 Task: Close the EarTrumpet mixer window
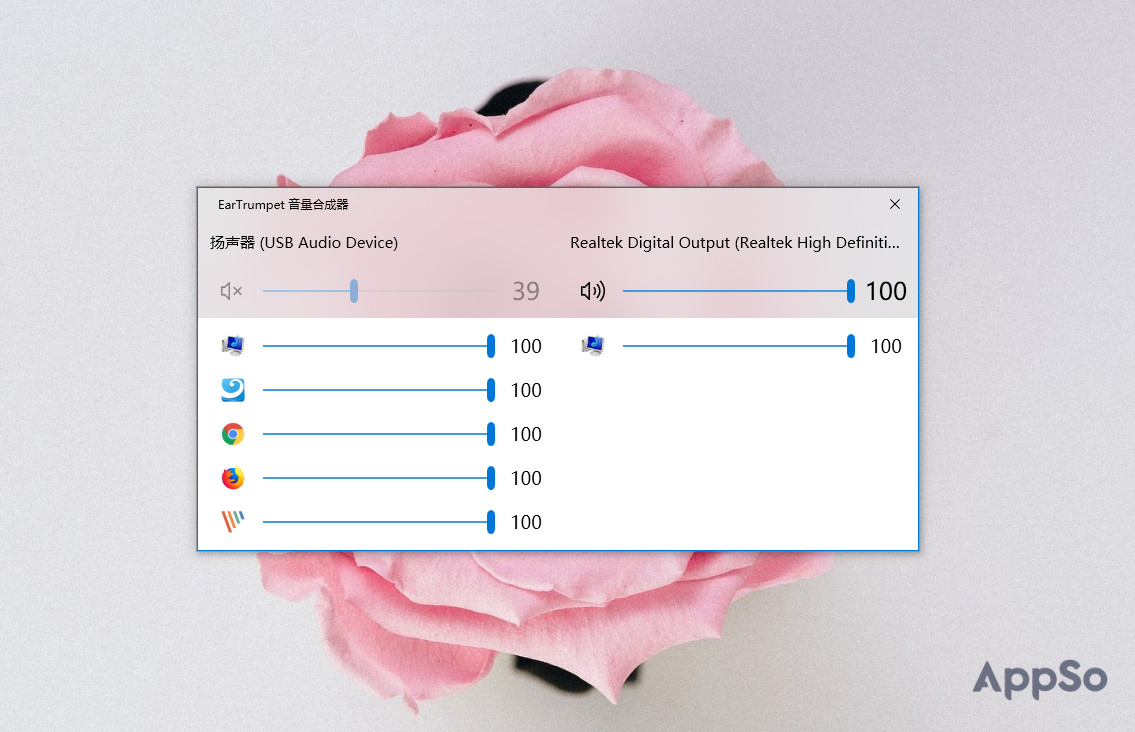[895, 204]
